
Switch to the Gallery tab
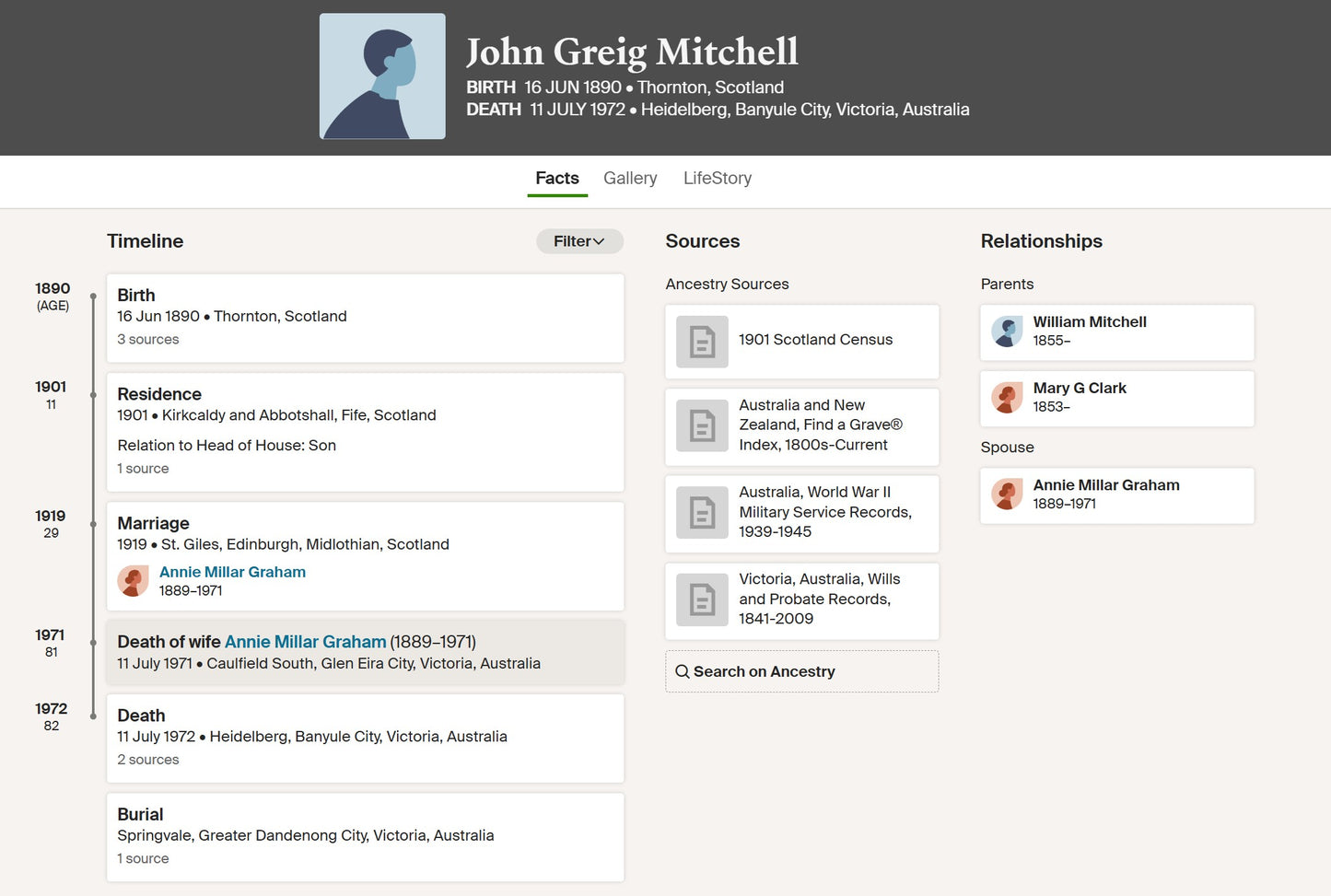(x=630, y=178)
